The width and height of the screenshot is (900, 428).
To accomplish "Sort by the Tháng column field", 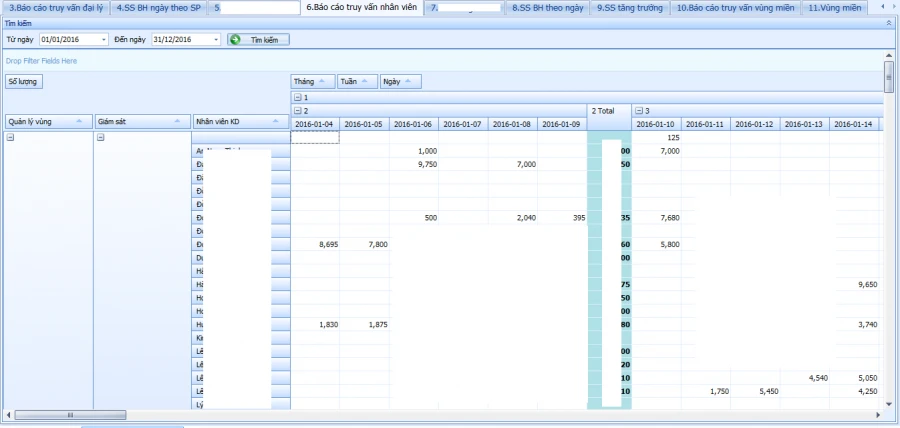I will click(313, 81).
